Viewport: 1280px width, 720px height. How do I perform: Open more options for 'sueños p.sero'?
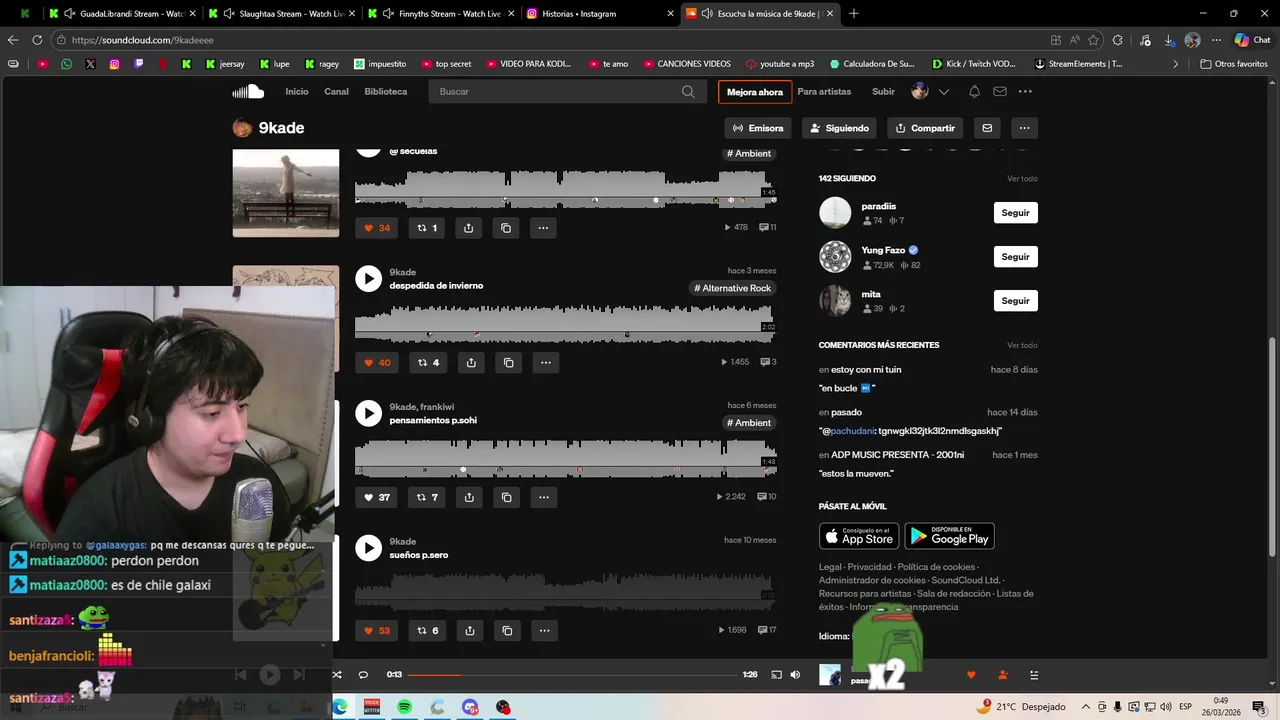pyautogui.click(x=544, y=630)
